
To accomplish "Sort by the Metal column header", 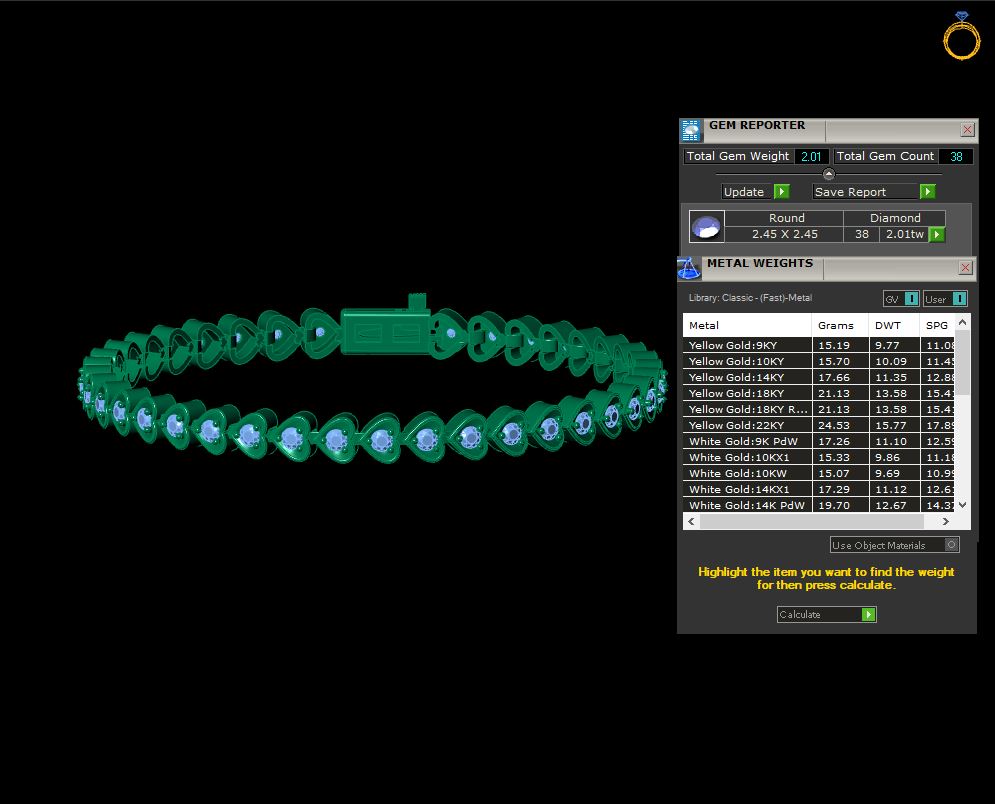I will click(748, 326).
